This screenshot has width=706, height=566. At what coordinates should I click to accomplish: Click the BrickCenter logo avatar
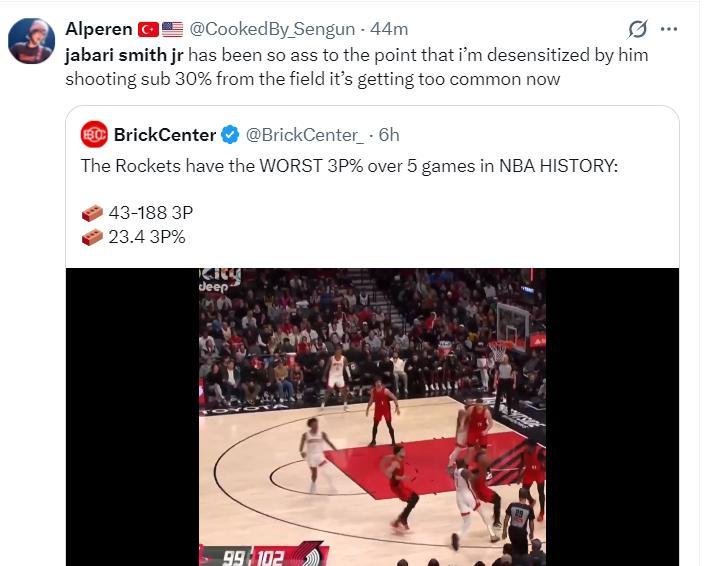coord(94,134)
